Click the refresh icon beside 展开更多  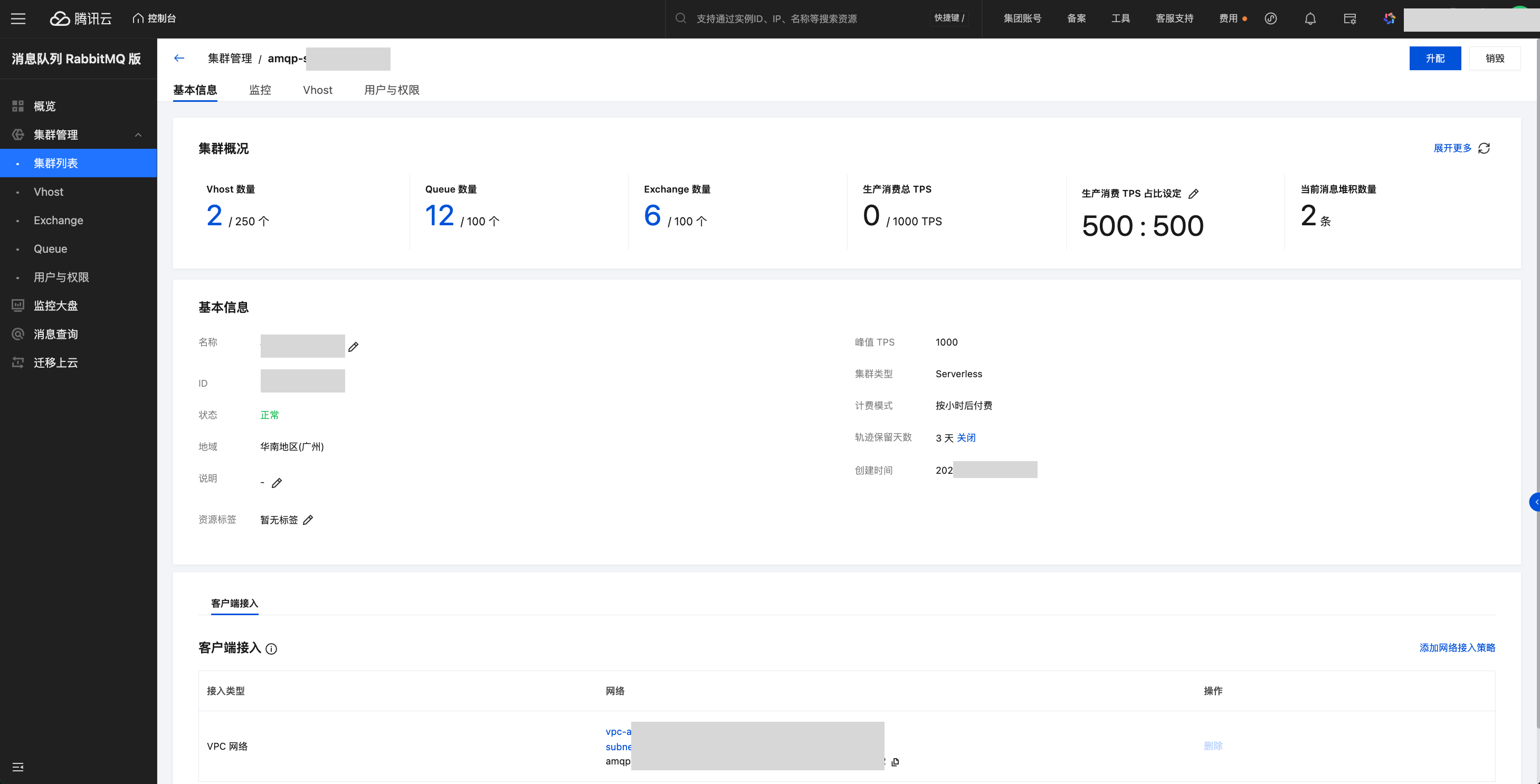(x=1485, y=148)
